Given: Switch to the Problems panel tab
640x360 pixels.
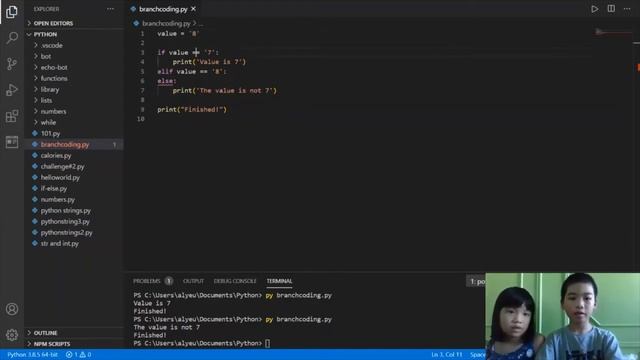Looking at the screenshot, I should click(153, 281).
